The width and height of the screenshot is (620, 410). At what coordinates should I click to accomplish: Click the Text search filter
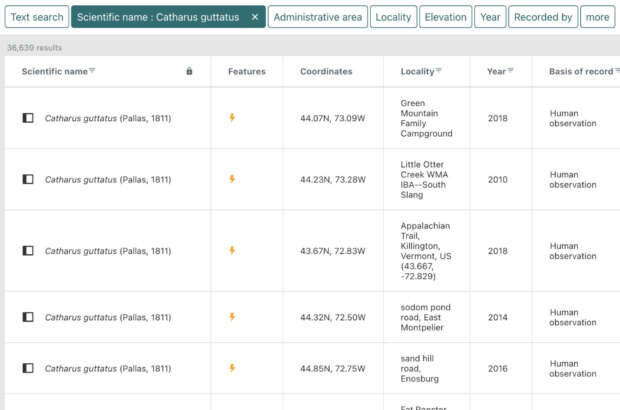point(36,17)
